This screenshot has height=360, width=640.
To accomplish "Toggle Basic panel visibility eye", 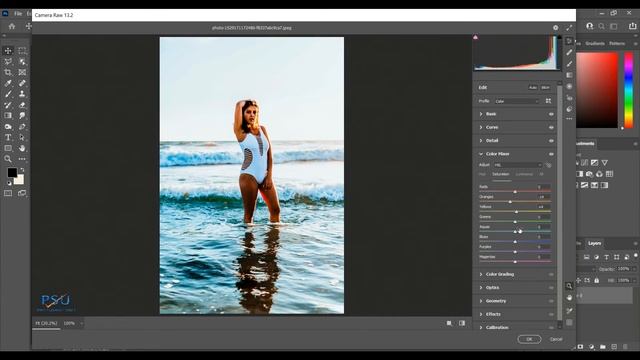I will pos(551,114).
